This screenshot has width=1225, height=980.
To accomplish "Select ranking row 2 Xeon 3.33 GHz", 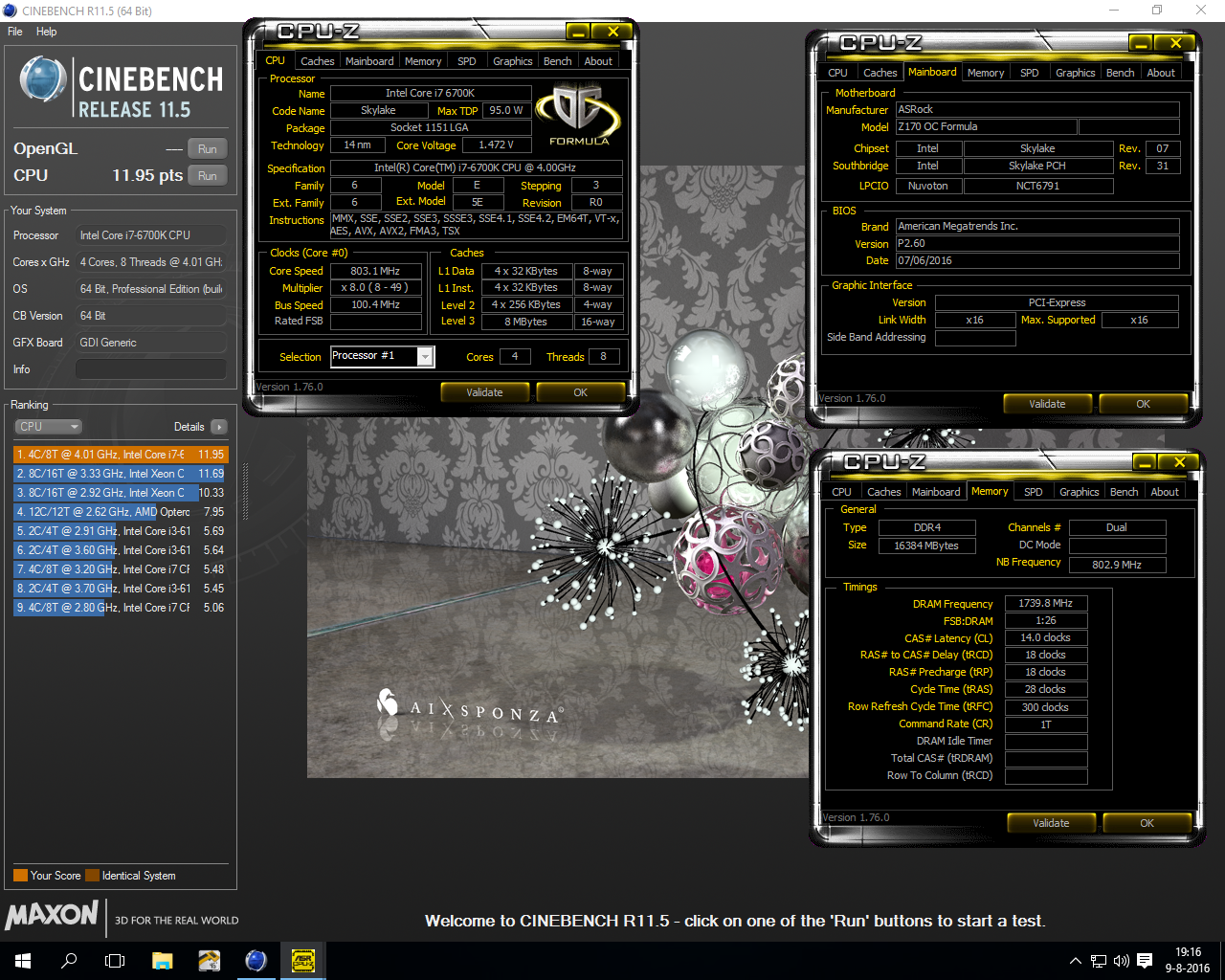I will coord(121,474).
